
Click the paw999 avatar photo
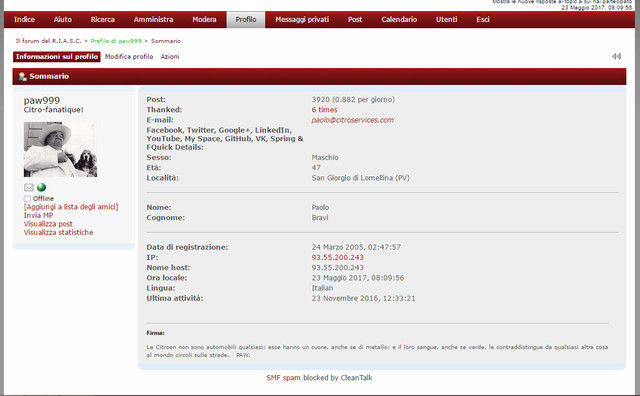coord(60,149)
